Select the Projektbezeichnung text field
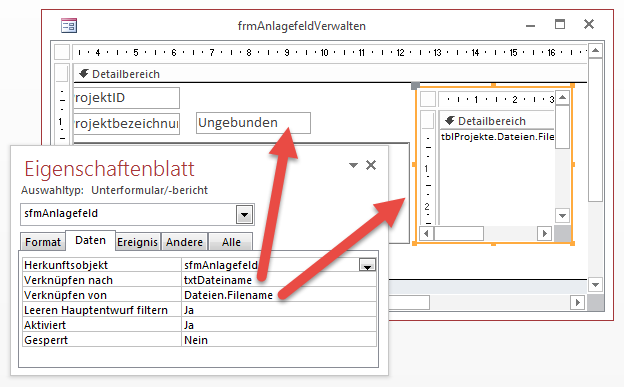The width and height of the screenshot is (624, 387). coord(127,124)
